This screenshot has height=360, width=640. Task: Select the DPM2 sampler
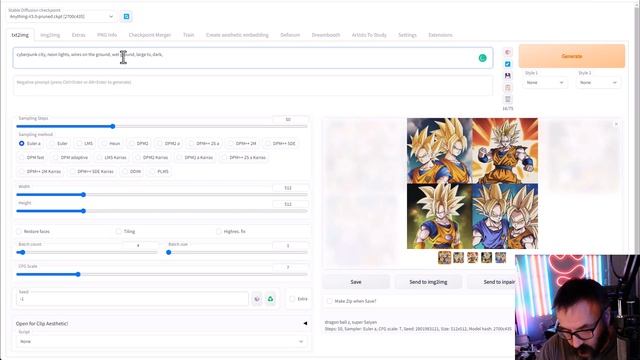pyautogui.click(x=138, y=144)
